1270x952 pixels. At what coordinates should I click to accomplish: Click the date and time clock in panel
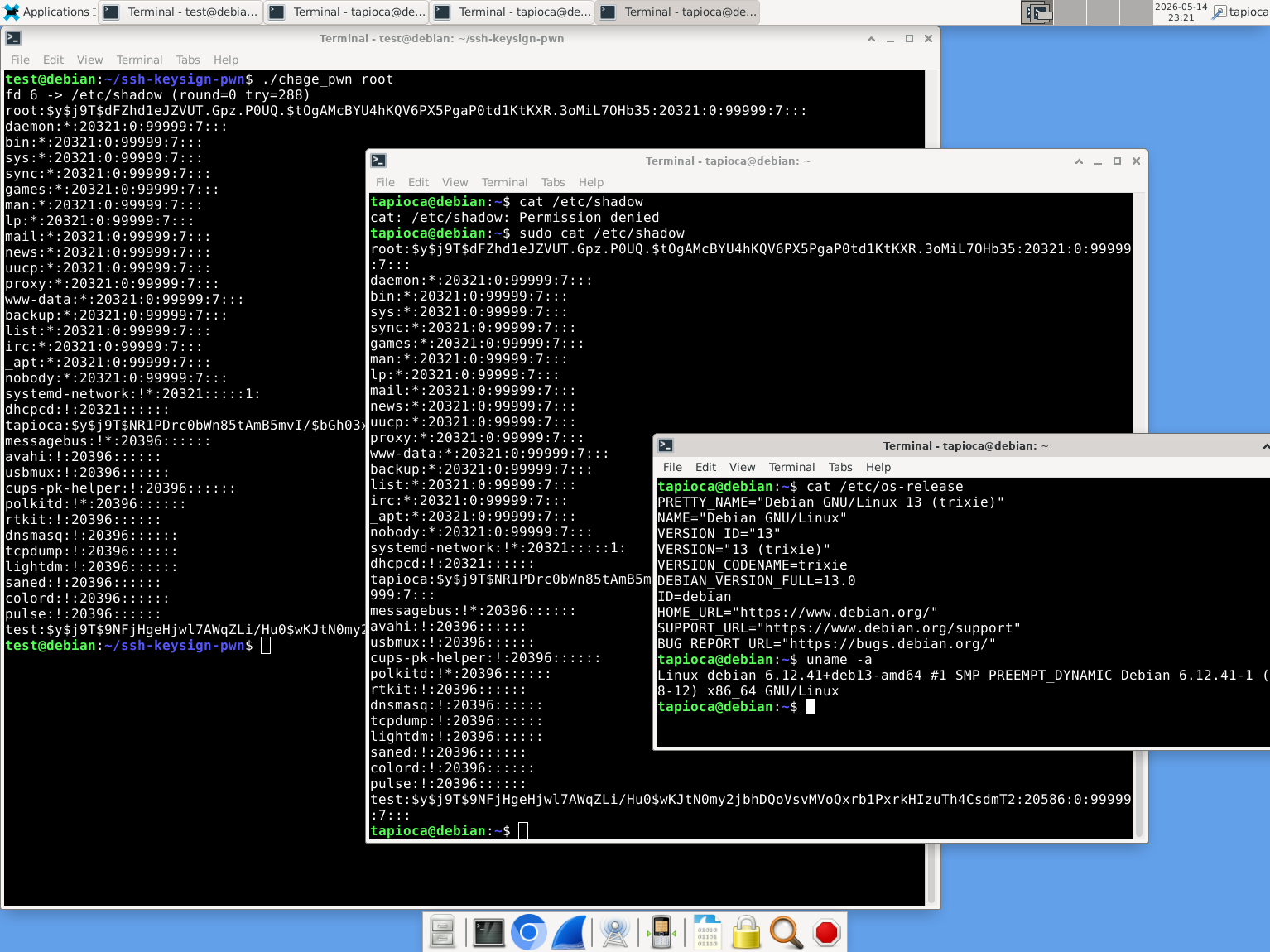click(1181, 12)
